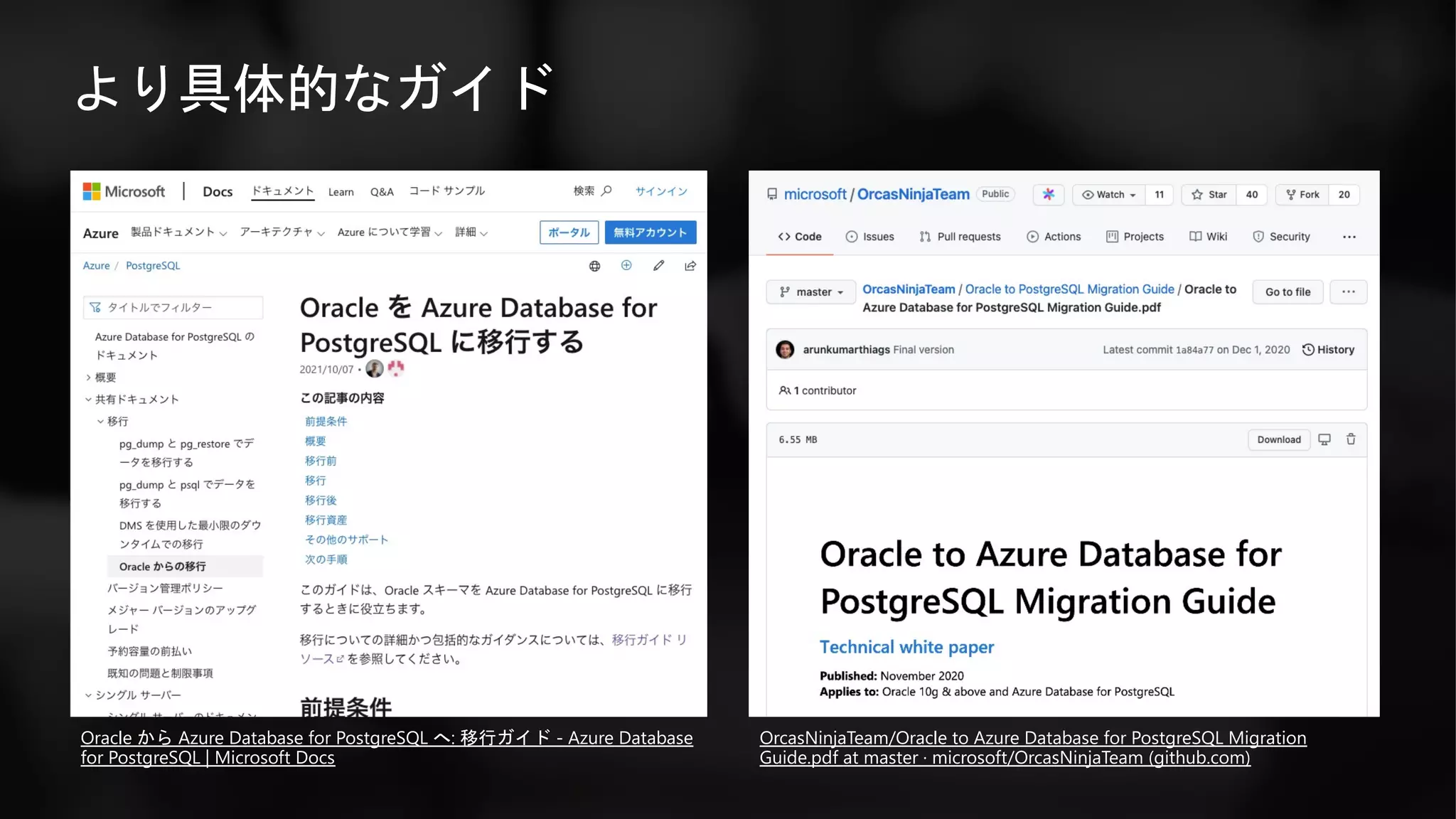The image size is (1456, 819).
Task: Click the サインイン link
Action: 661,191
